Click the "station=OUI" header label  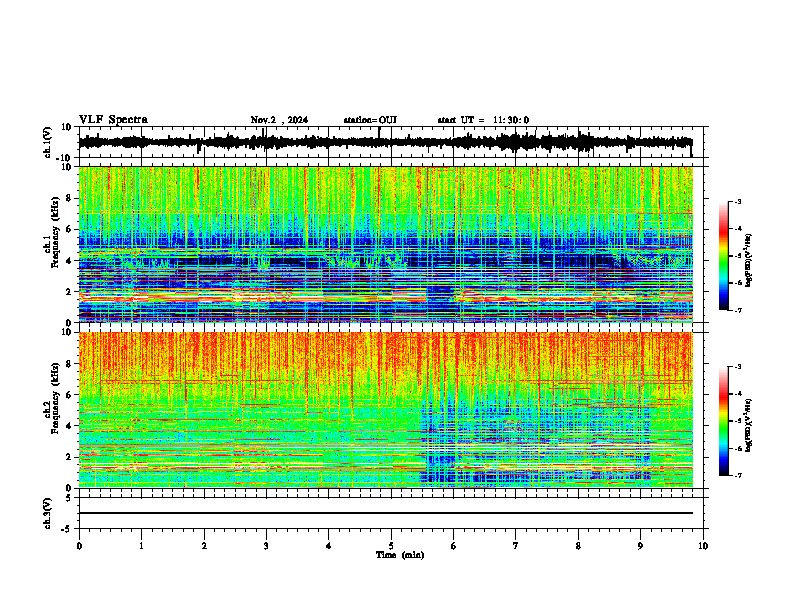tap(370, 120)
